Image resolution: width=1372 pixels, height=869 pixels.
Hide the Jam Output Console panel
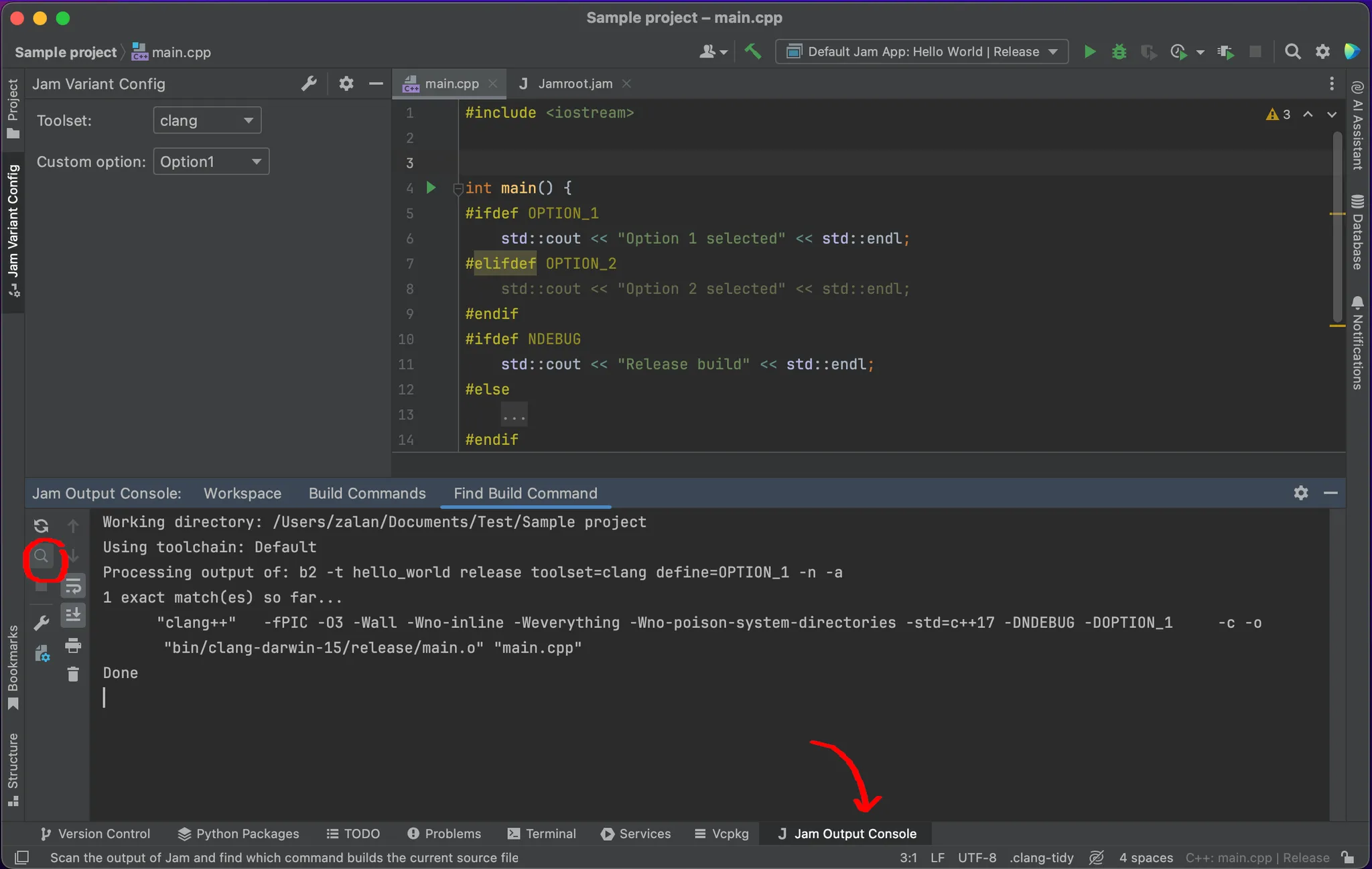1330,493
